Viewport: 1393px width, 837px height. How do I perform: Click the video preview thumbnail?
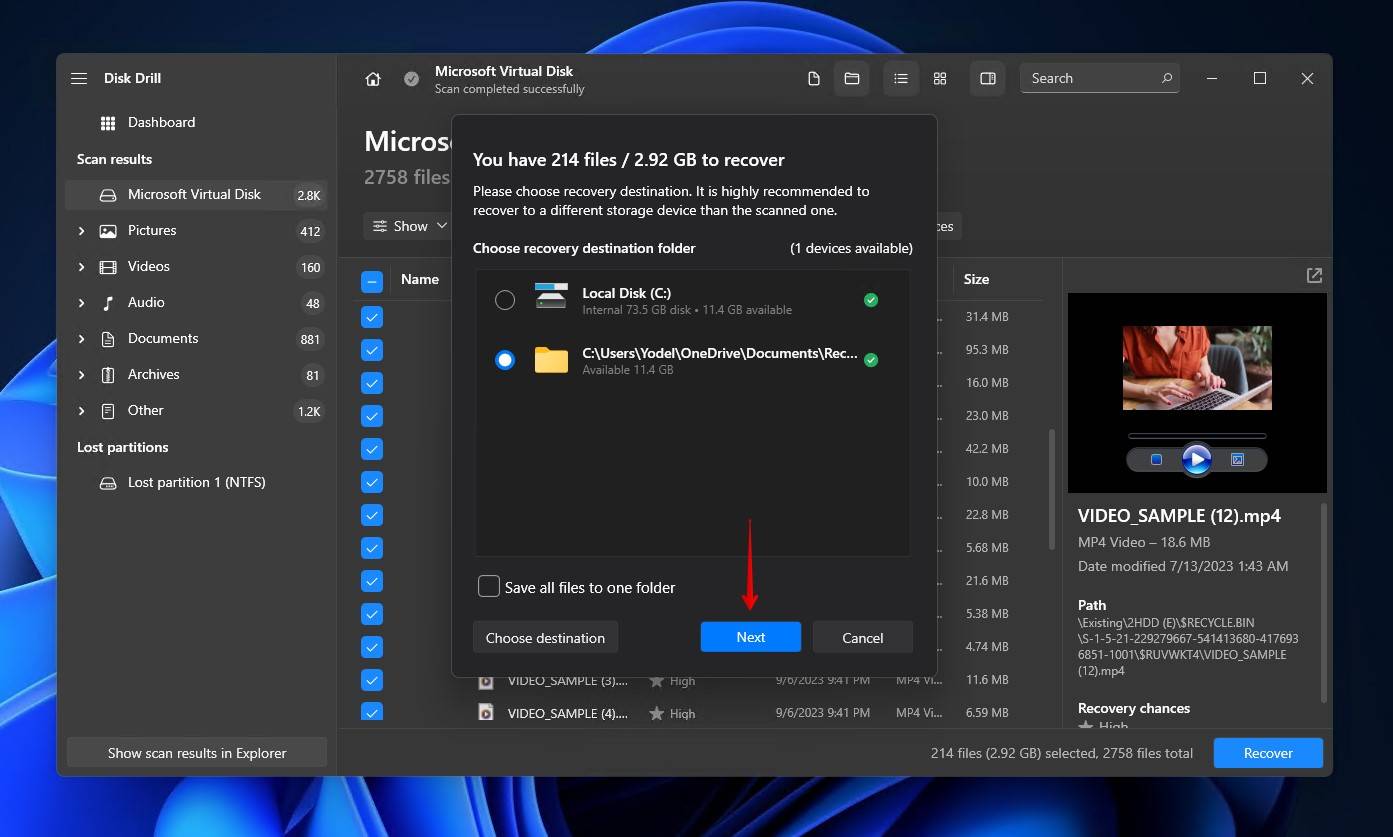[1197, 368]
